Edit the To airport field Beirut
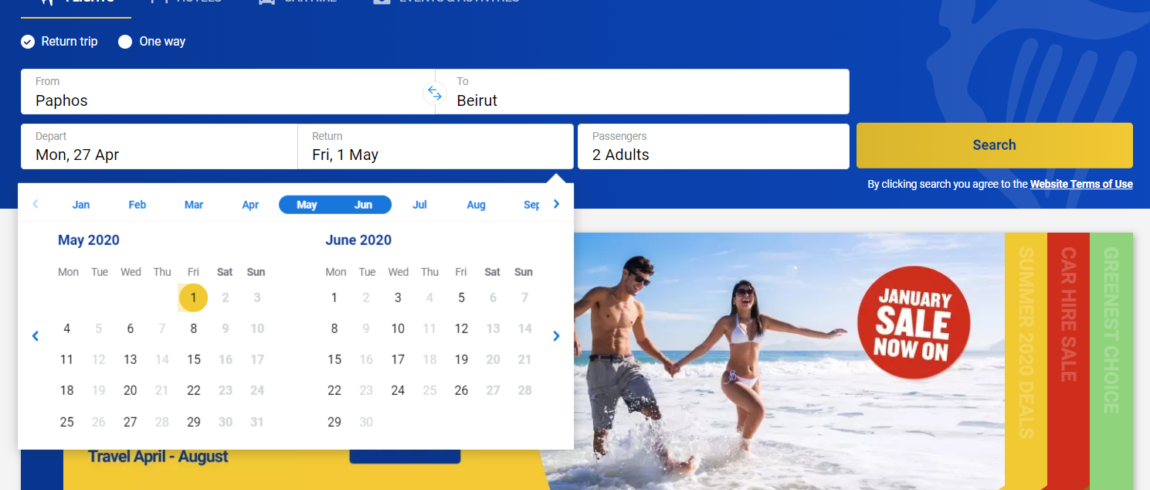Image resolution: width=1150 pixels, height=490 pixels. 642,92
